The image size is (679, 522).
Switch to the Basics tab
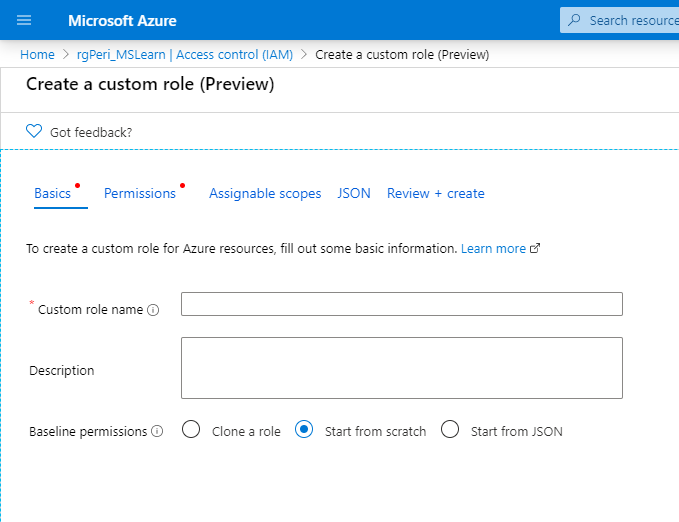pyautogui.click(x=52, y=194)
